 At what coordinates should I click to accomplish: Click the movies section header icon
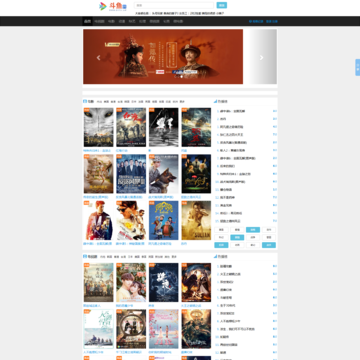point(85,101)
